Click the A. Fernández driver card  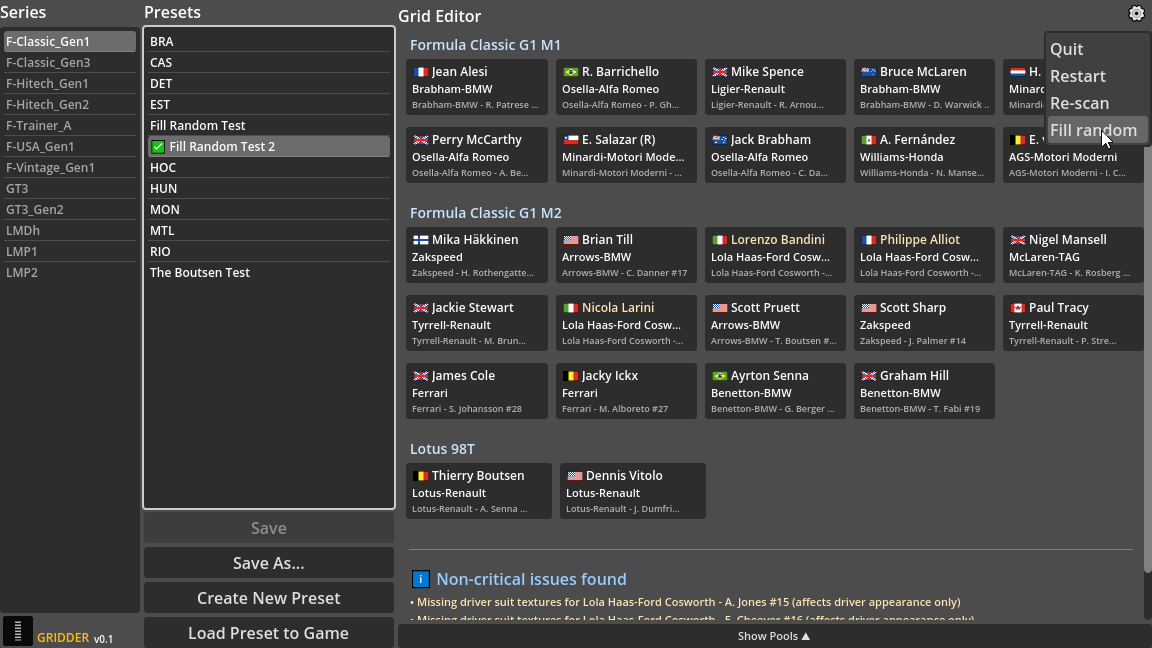(924, 155)
